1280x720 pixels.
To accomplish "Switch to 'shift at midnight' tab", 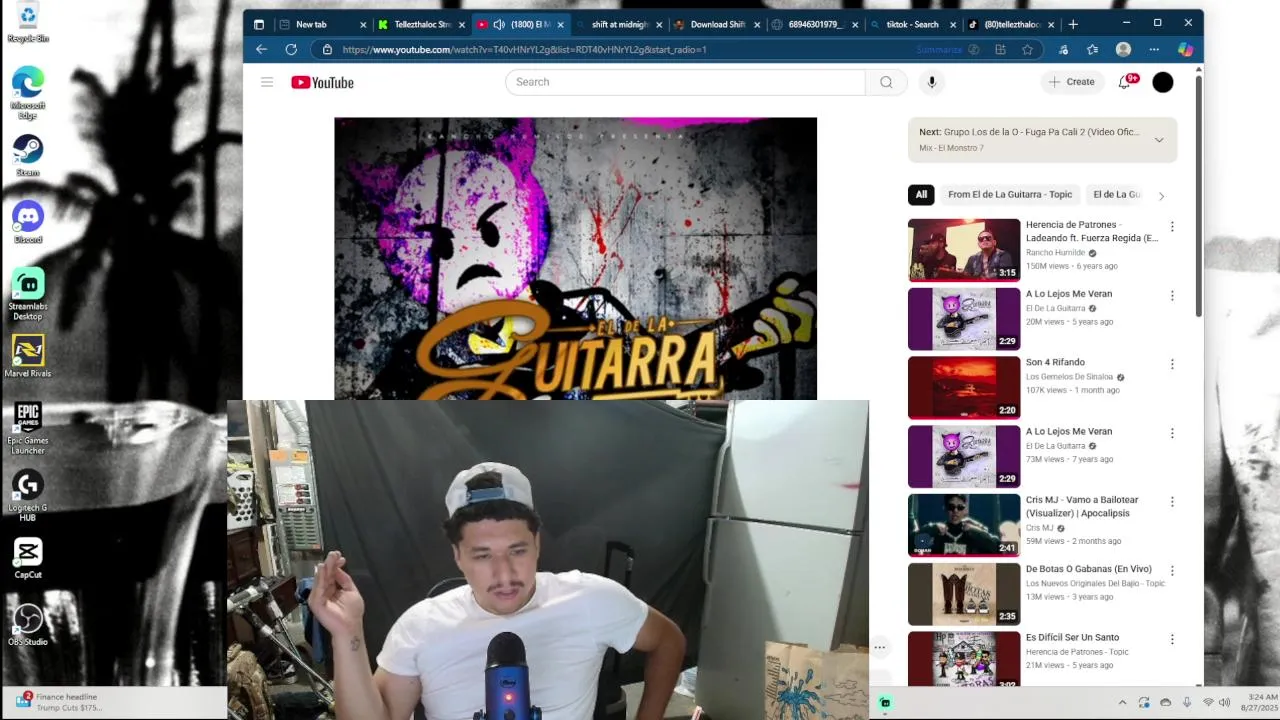I will [x=619, y=24].
